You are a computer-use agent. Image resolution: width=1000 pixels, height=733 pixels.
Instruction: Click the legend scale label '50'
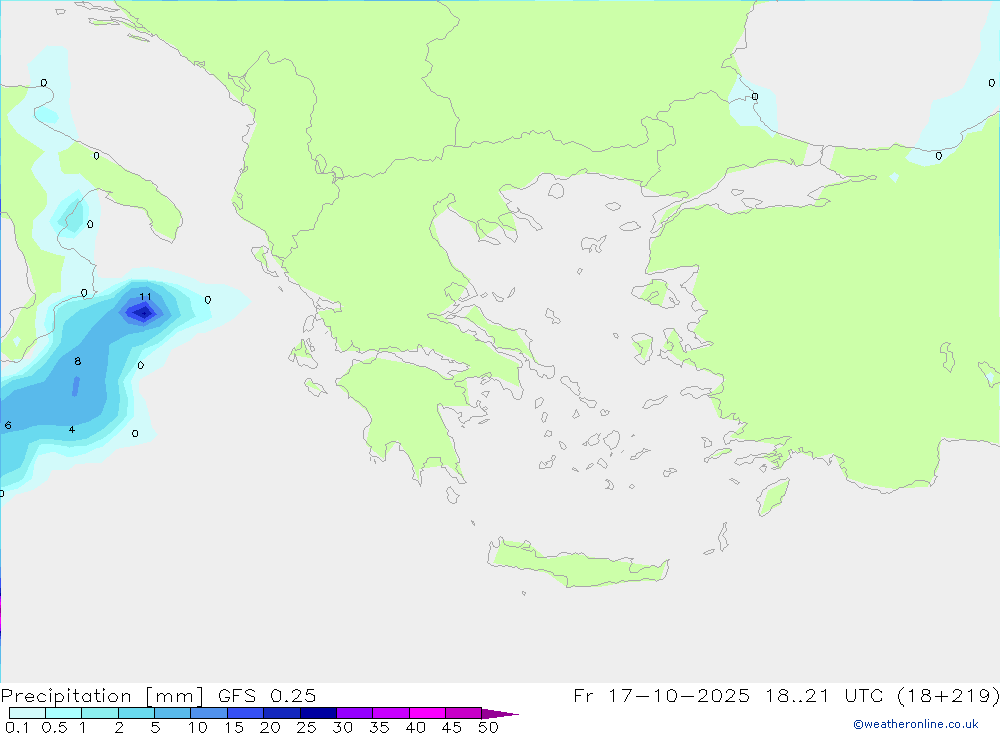[x=488, y=727]
